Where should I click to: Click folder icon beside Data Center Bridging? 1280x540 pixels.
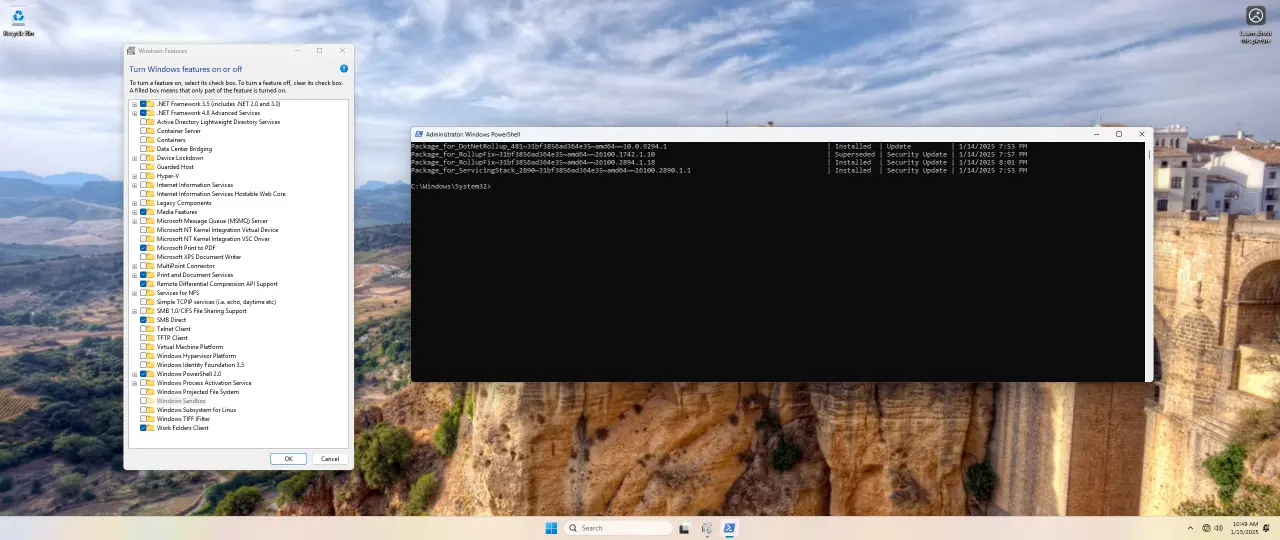pos(151,149)
